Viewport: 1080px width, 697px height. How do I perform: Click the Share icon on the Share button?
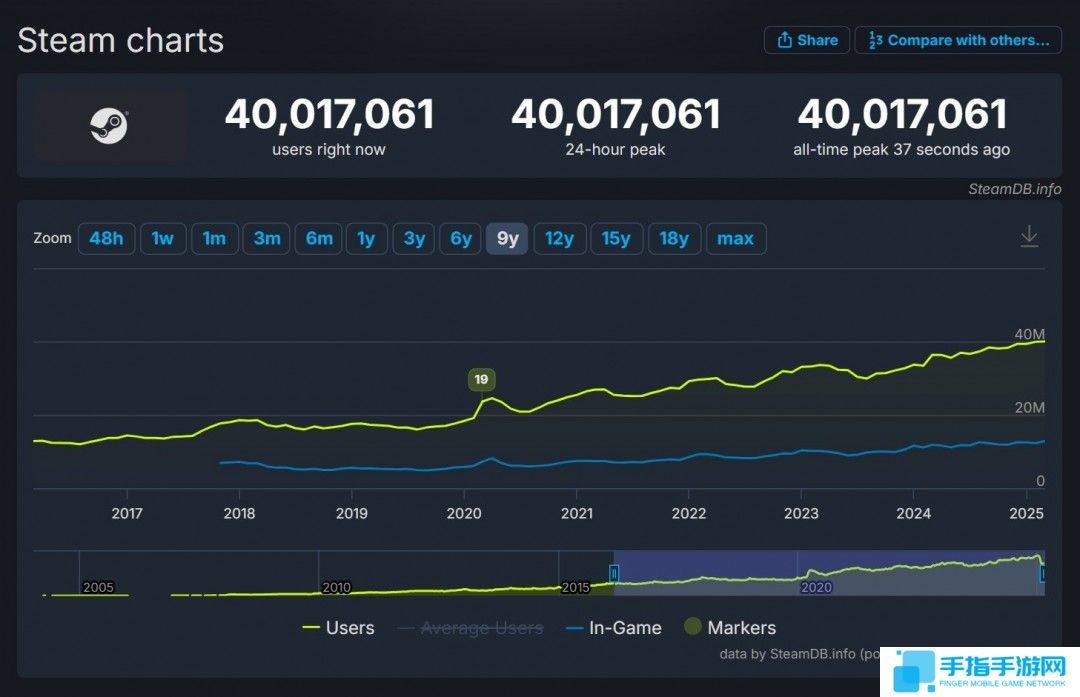click(784, 39)
